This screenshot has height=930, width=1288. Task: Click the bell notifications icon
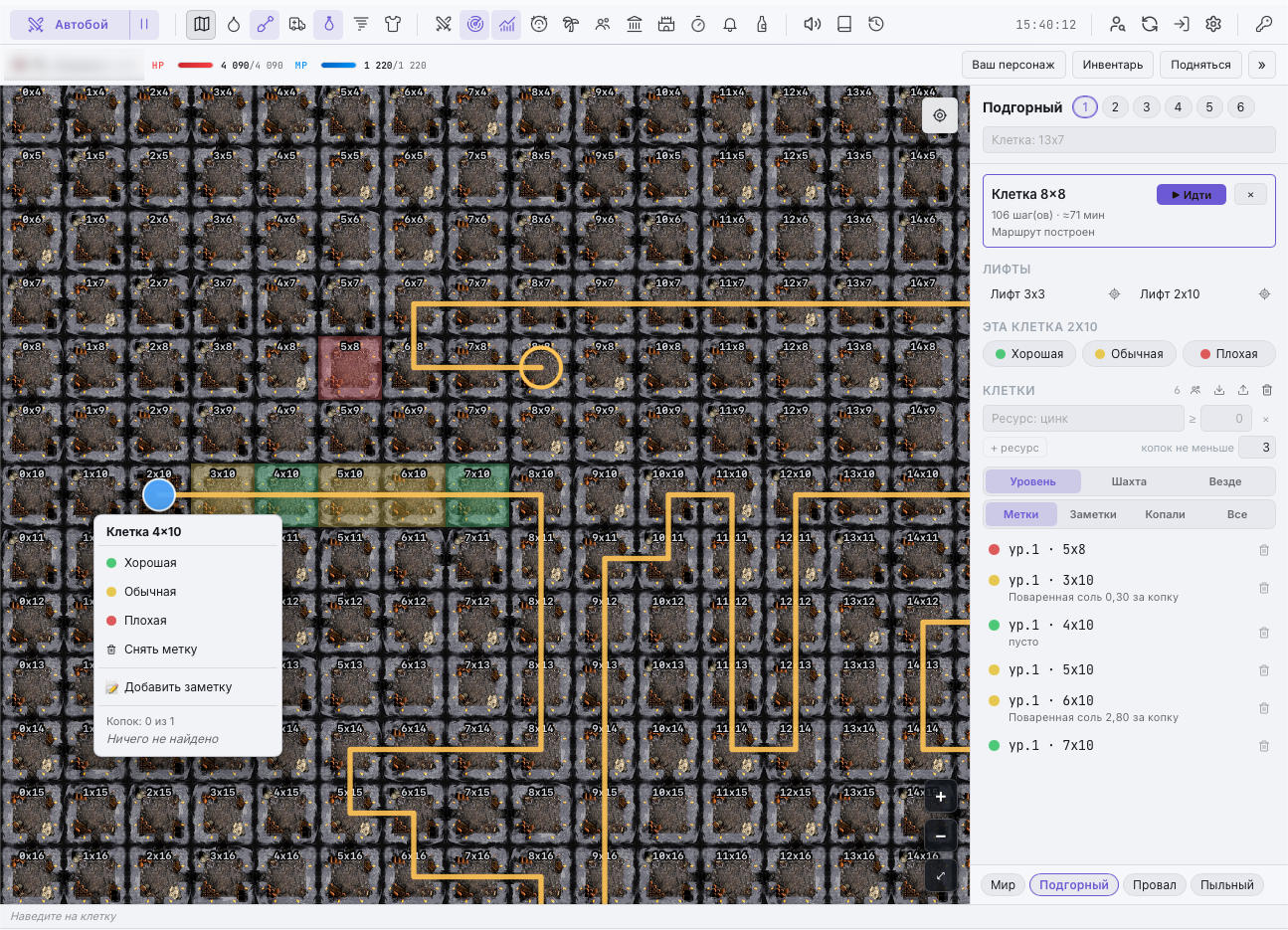730,24
